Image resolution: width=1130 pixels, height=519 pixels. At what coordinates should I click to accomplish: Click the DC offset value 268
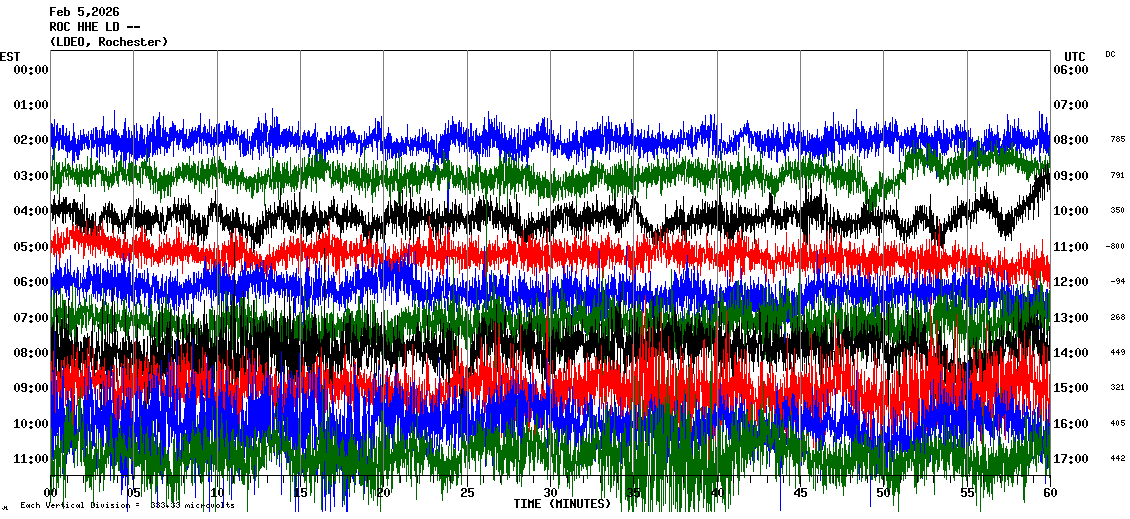pos(1117,317)
